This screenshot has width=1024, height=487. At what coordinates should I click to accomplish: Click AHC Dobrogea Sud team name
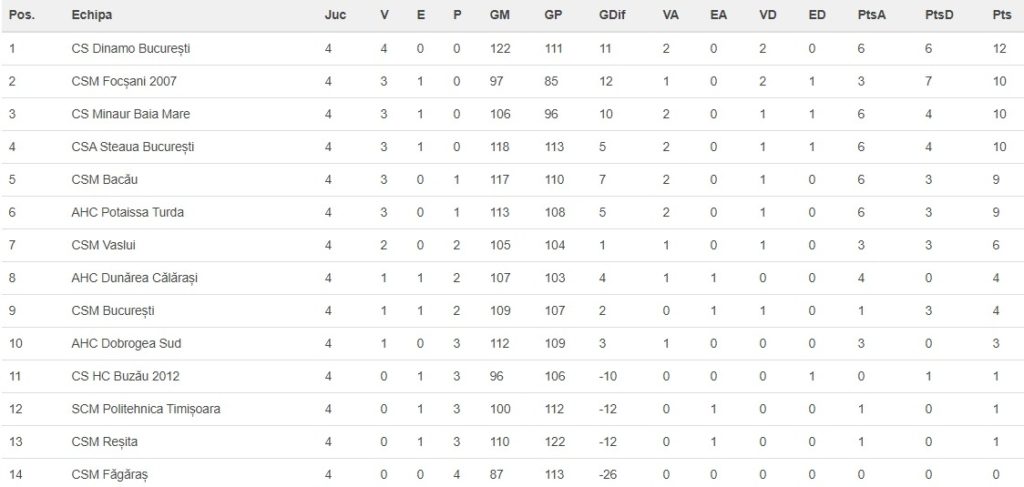coord(126,343)
